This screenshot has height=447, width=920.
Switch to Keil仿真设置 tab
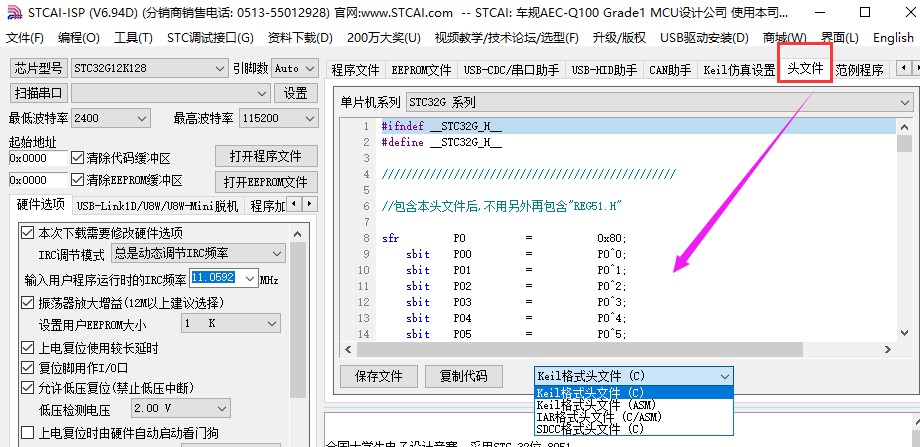739,70
